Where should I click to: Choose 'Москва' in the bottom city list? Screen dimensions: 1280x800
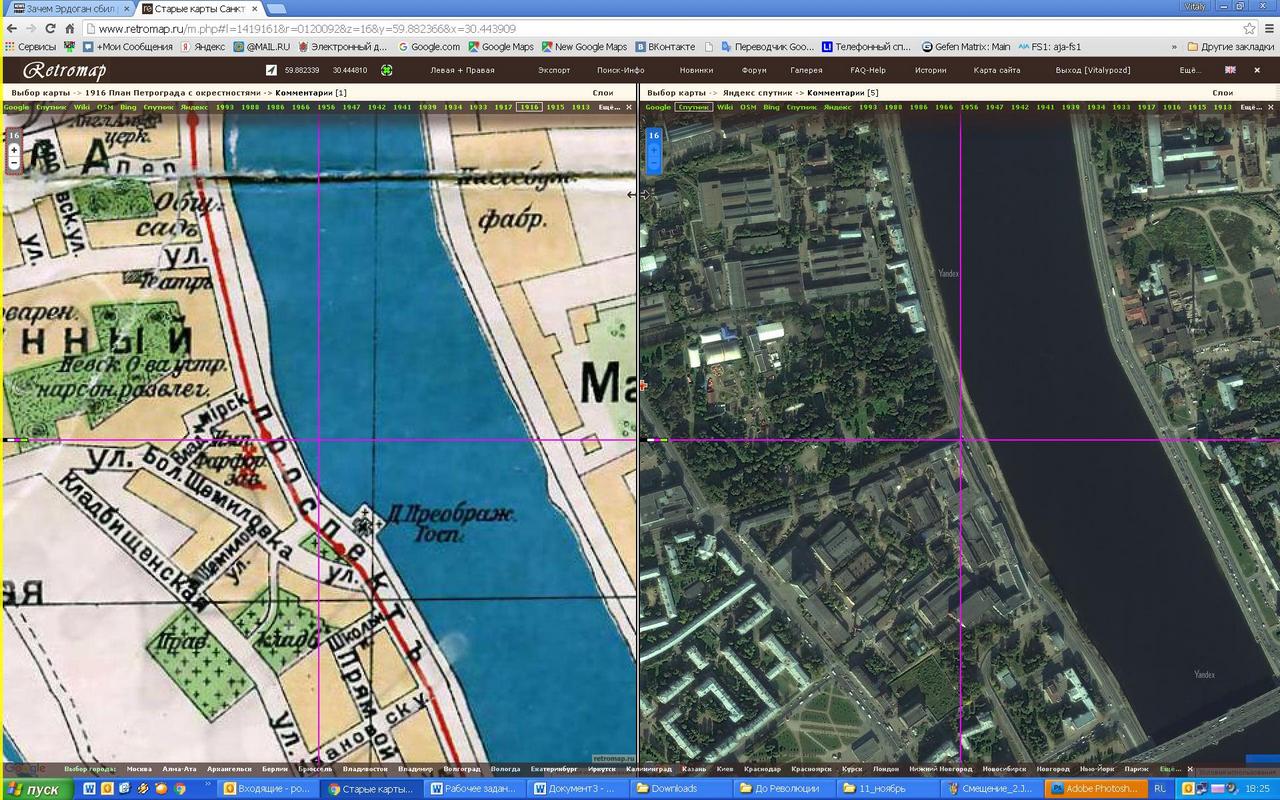139,769
